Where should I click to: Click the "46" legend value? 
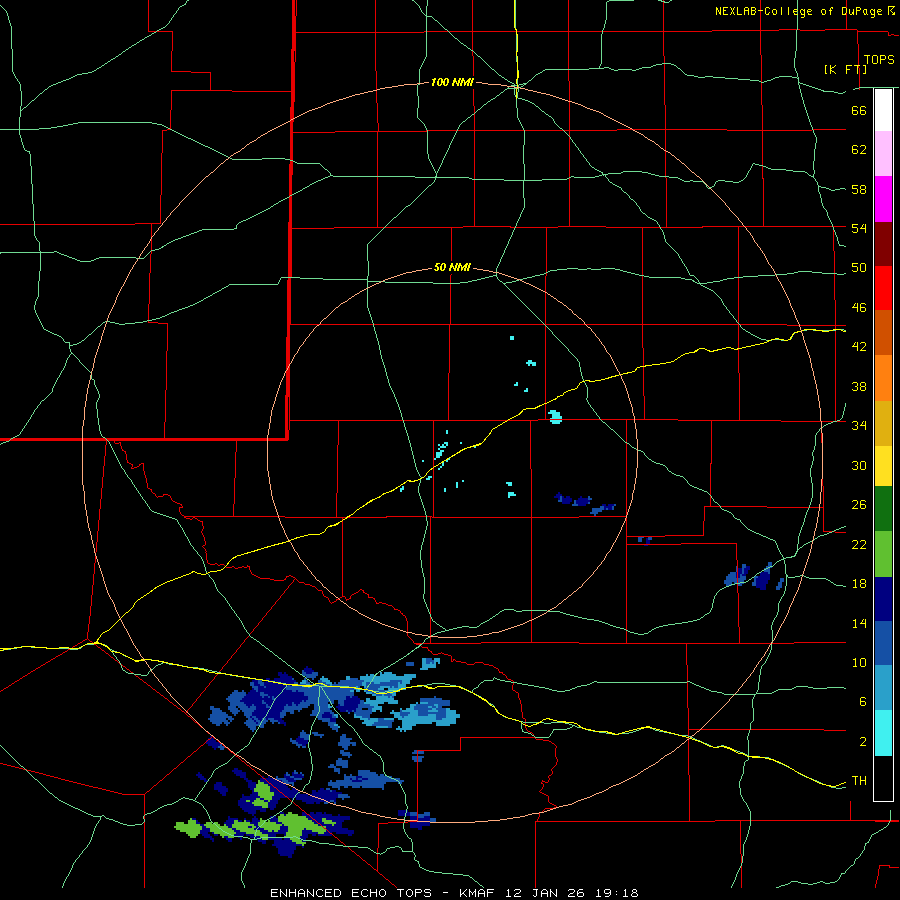[859, 308]
